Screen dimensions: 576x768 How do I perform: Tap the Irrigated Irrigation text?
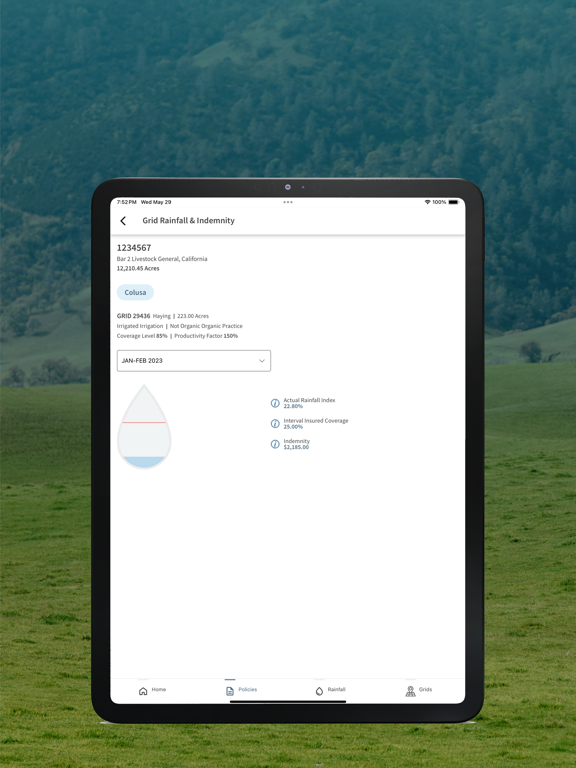[x=140, y=326]
